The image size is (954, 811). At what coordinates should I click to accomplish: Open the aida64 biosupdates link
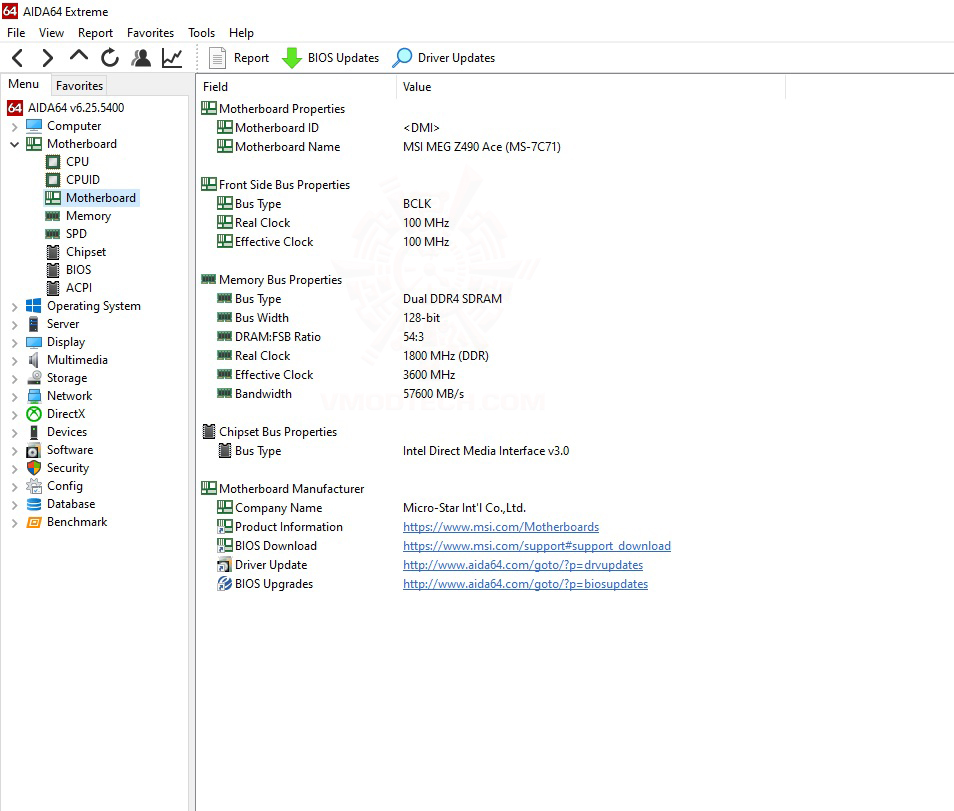coord(525,584)
